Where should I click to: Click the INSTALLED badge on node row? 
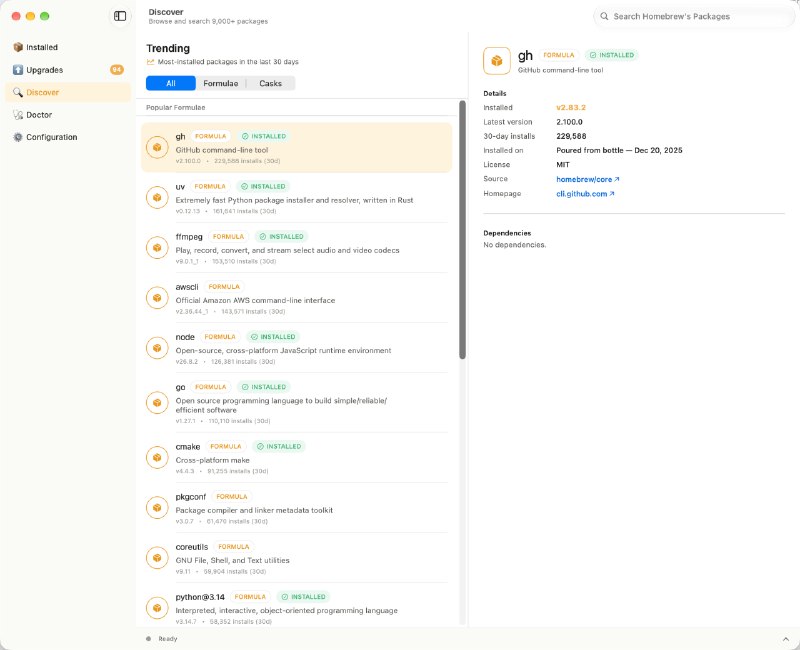coord(273,337)
